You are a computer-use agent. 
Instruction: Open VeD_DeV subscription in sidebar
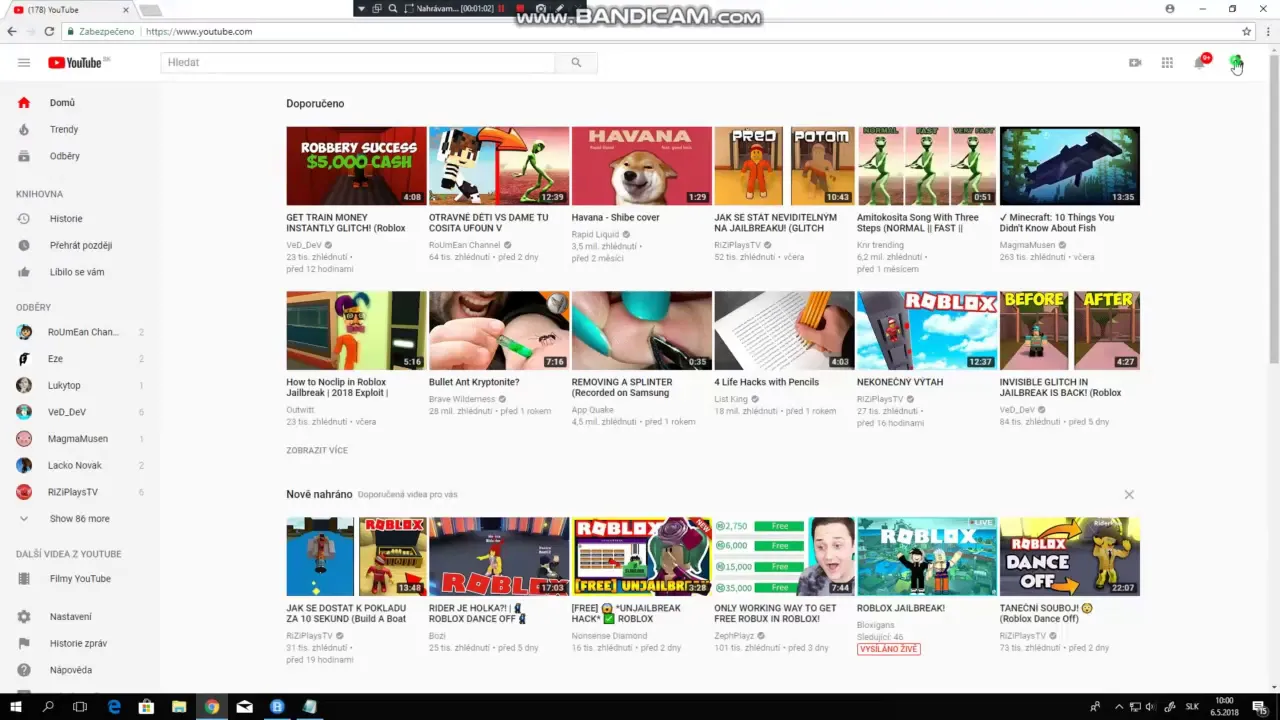80,412
